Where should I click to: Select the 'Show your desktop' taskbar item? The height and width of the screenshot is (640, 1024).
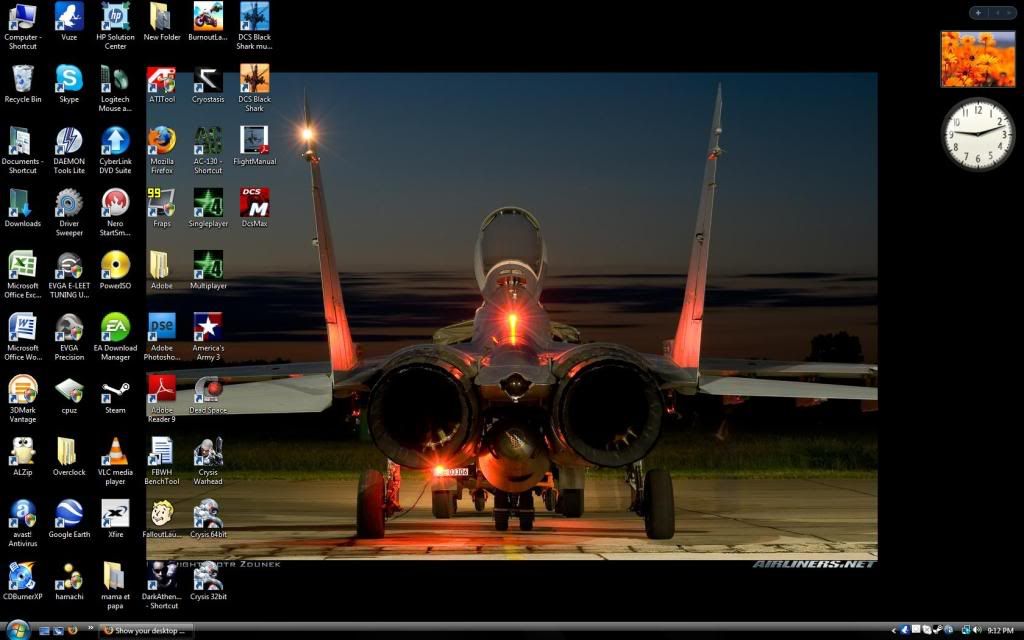point(147,630)
